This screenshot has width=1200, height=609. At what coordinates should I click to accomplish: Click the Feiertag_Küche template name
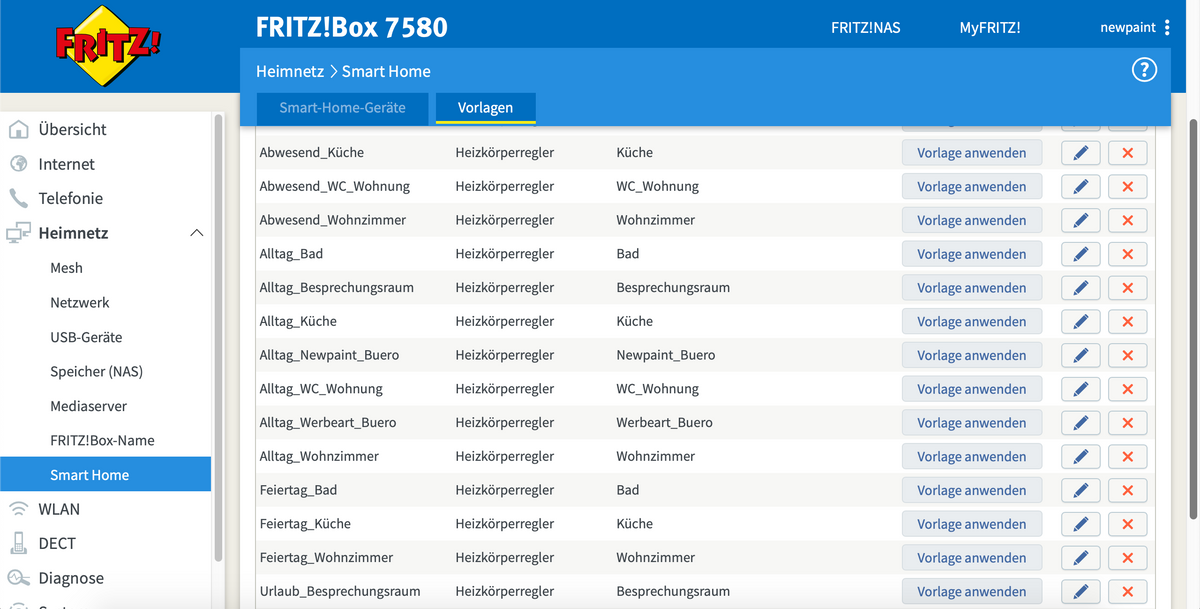305,524
